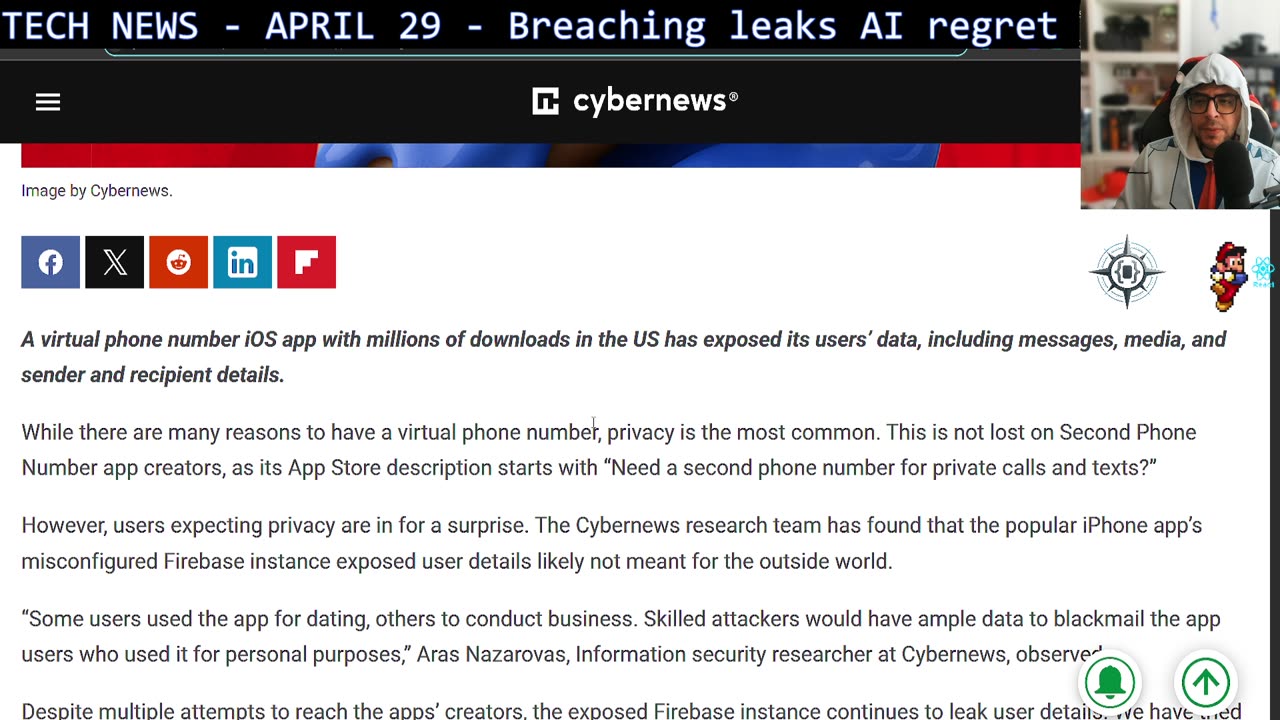The image size is (1280, 720).
Task: Click the pixel Mario character icon
Action: 1229,275
